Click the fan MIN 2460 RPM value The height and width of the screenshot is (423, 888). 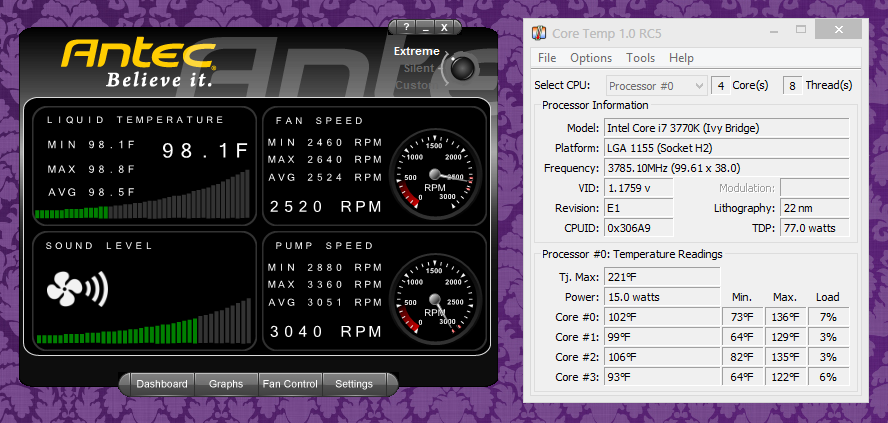[326, 142]
